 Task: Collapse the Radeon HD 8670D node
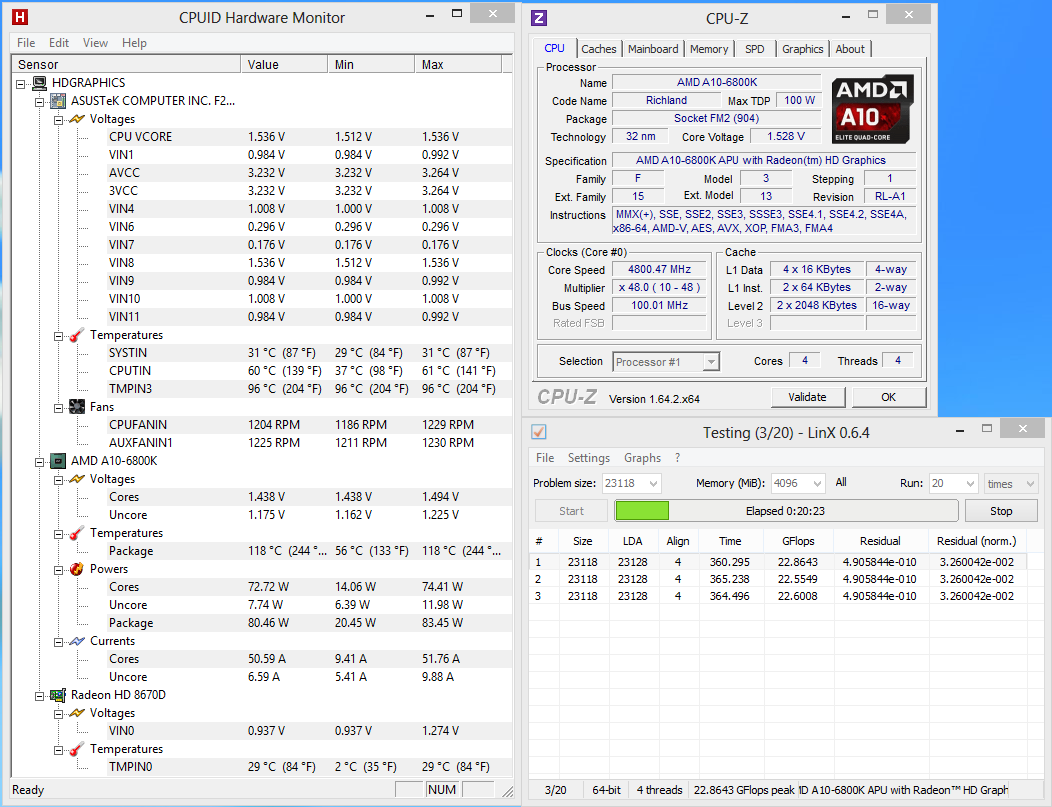tap(40, 696)
